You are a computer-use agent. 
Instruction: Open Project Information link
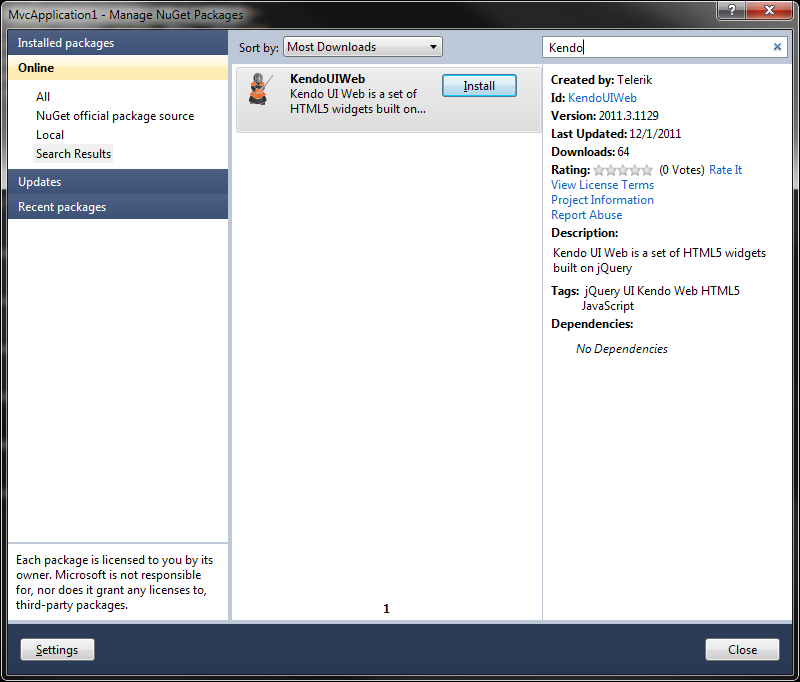[x=602, y=200]
